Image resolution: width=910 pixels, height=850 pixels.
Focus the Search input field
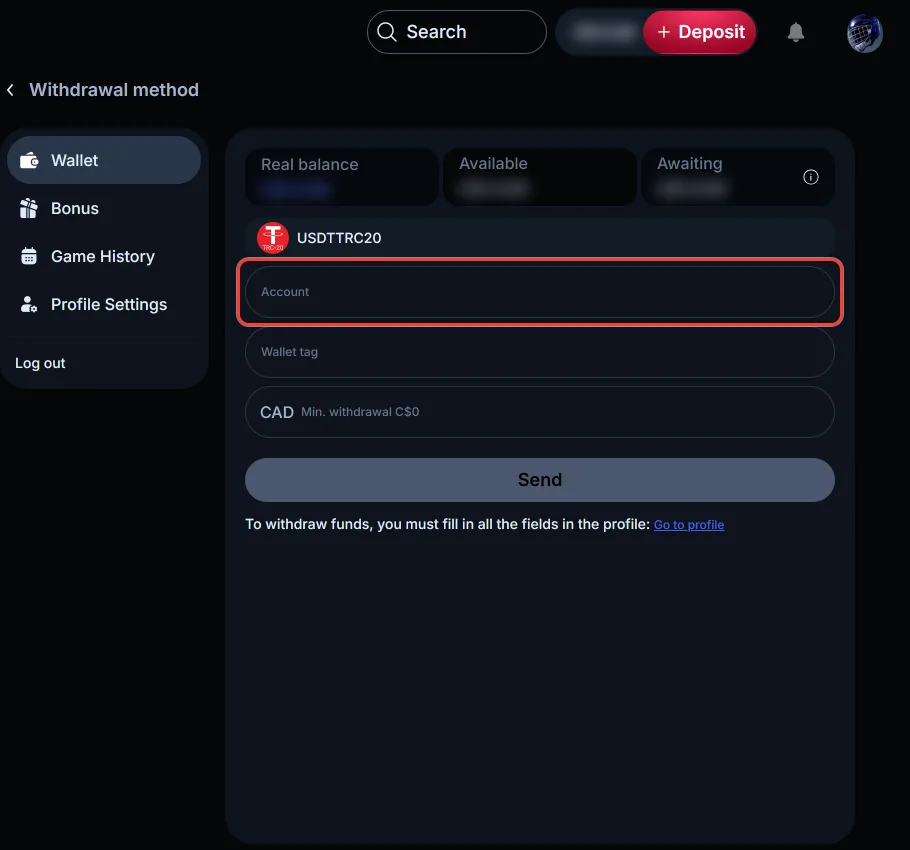(457, 32)
